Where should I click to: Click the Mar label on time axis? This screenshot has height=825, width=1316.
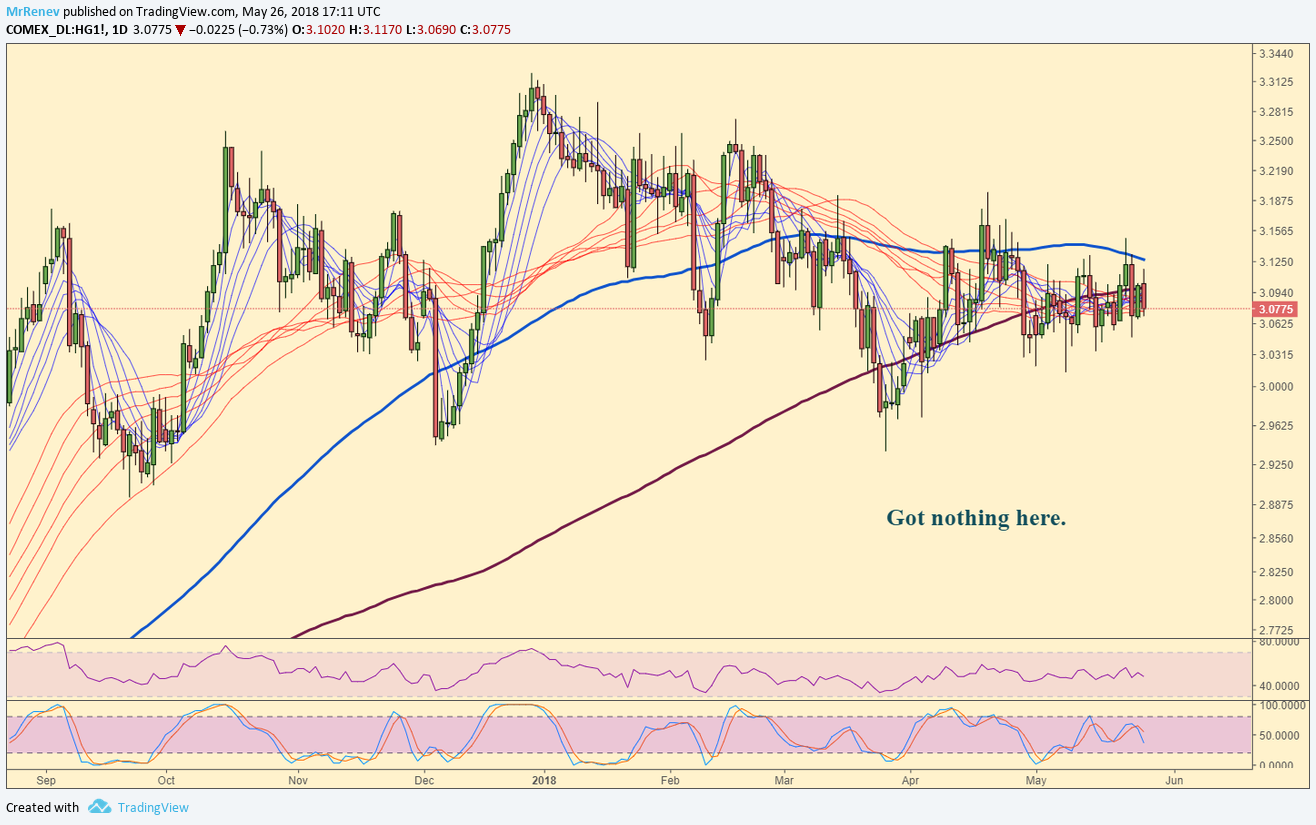[x=784, y=779]
